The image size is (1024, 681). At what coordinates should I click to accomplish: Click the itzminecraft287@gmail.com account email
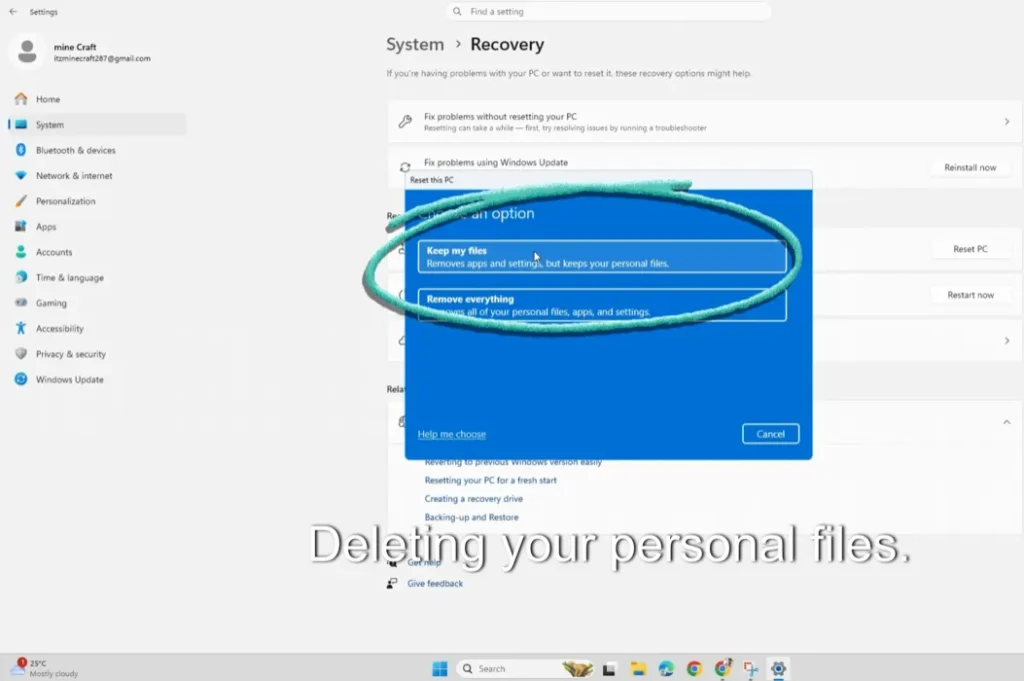pyautogui.click(x=102, y=58)
